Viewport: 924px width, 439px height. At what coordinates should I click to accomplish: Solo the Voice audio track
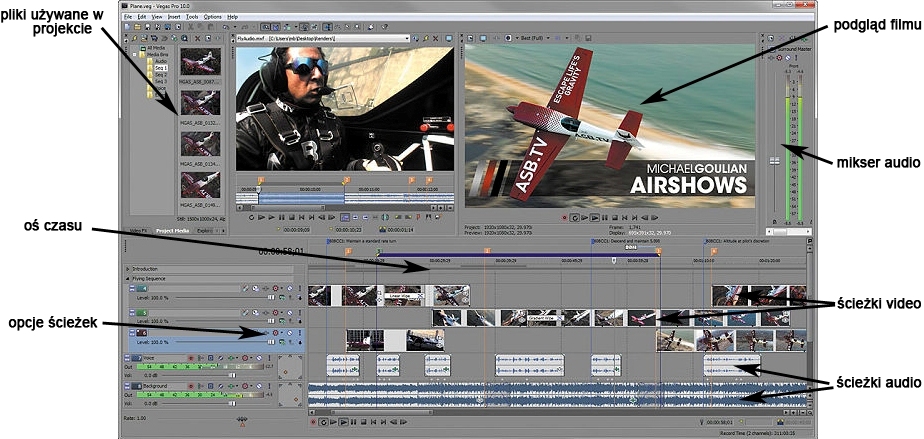point(269,358)
